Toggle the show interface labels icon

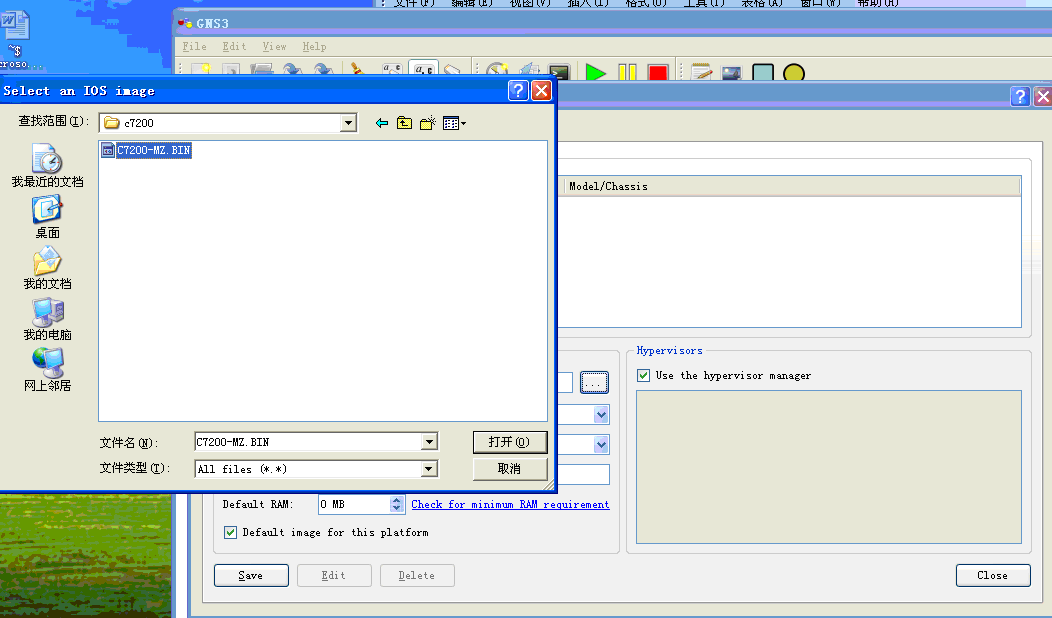[x=392, y=70]
